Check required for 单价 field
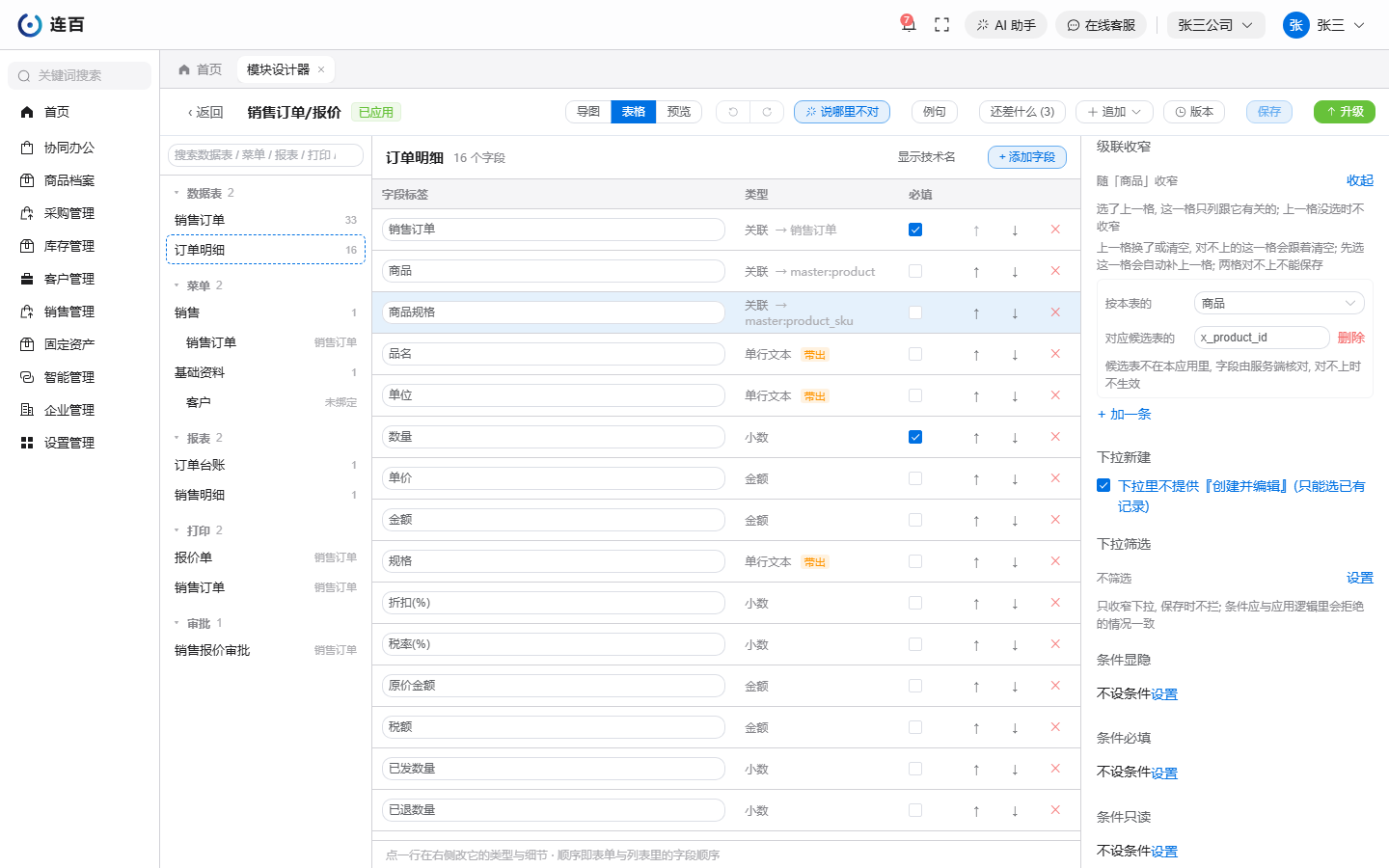 915,478
